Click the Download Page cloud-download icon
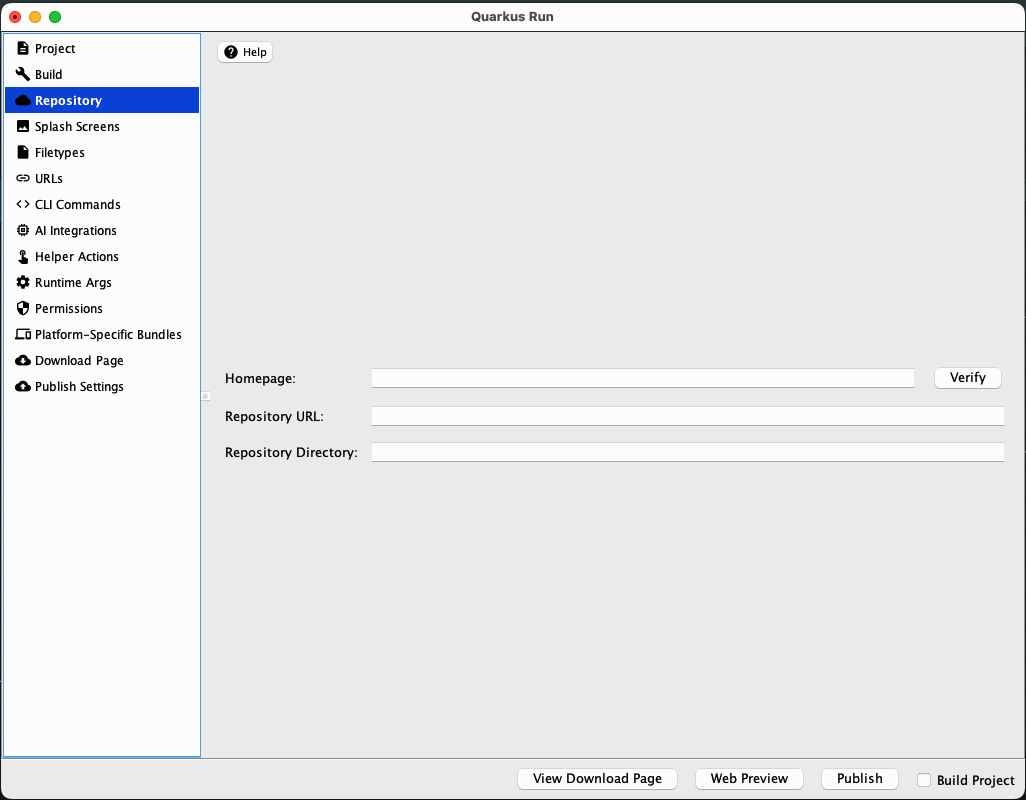The width and height of the screenshot is (1026, 800). tap(23, 360)
